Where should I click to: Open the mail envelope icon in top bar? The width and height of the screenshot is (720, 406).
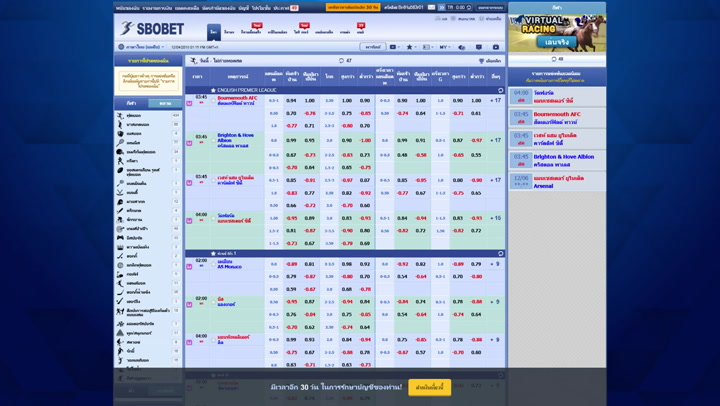[x=431, y=7]
